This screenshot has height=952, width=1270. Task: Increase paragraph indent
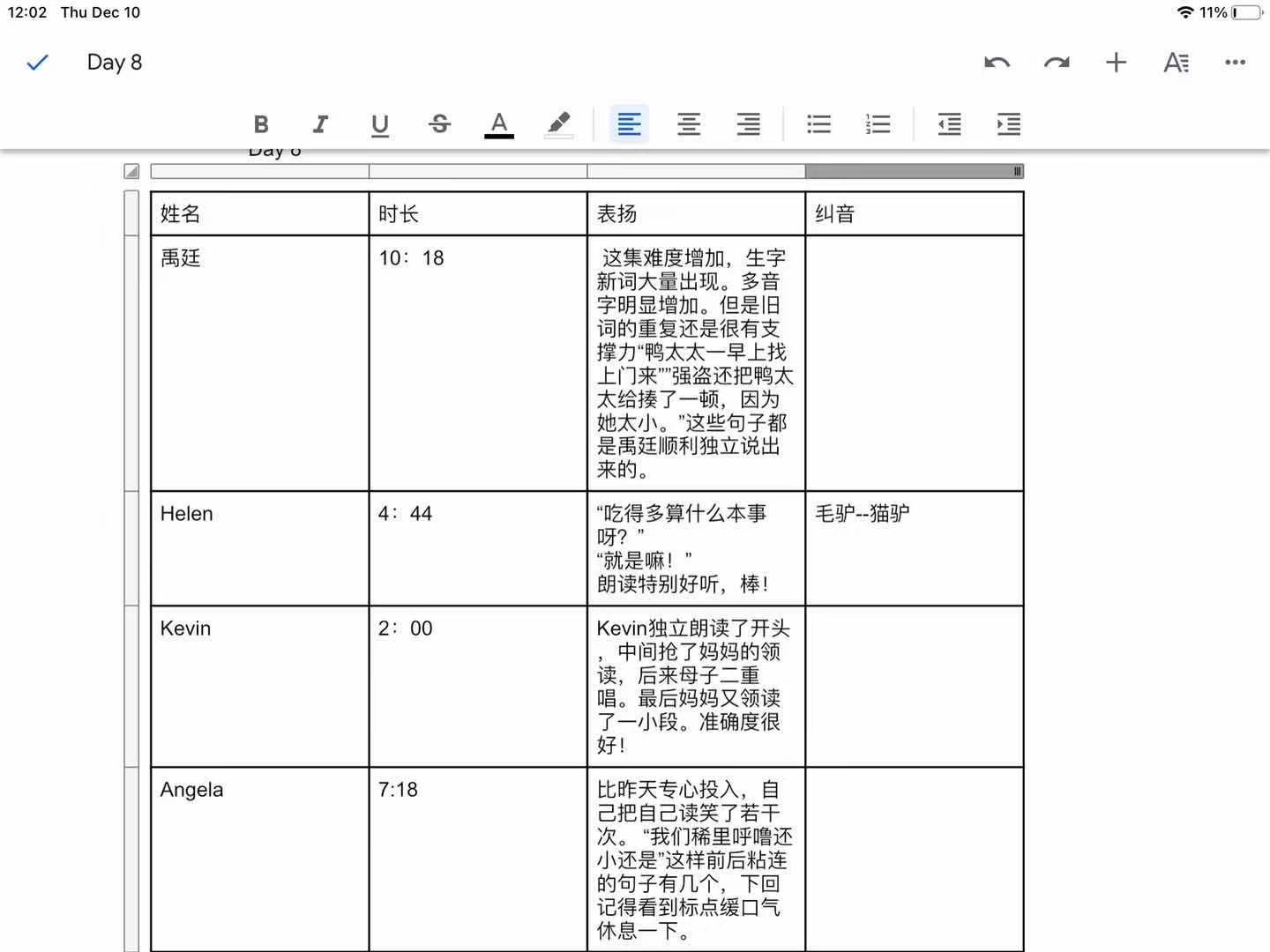(1008, 124)
